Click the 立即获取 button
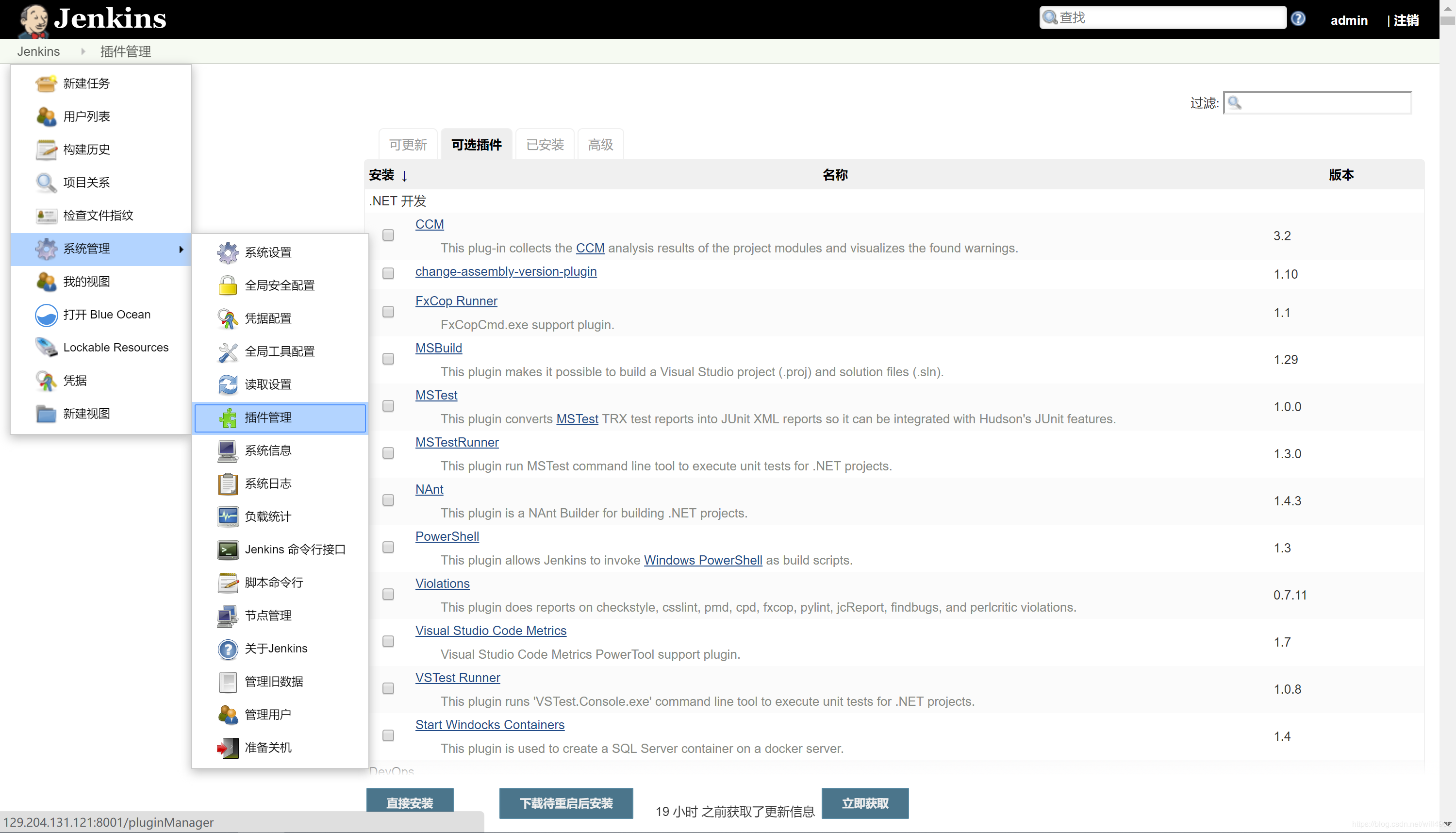This screenshot has height=833, width=1456. click(865, 803)
